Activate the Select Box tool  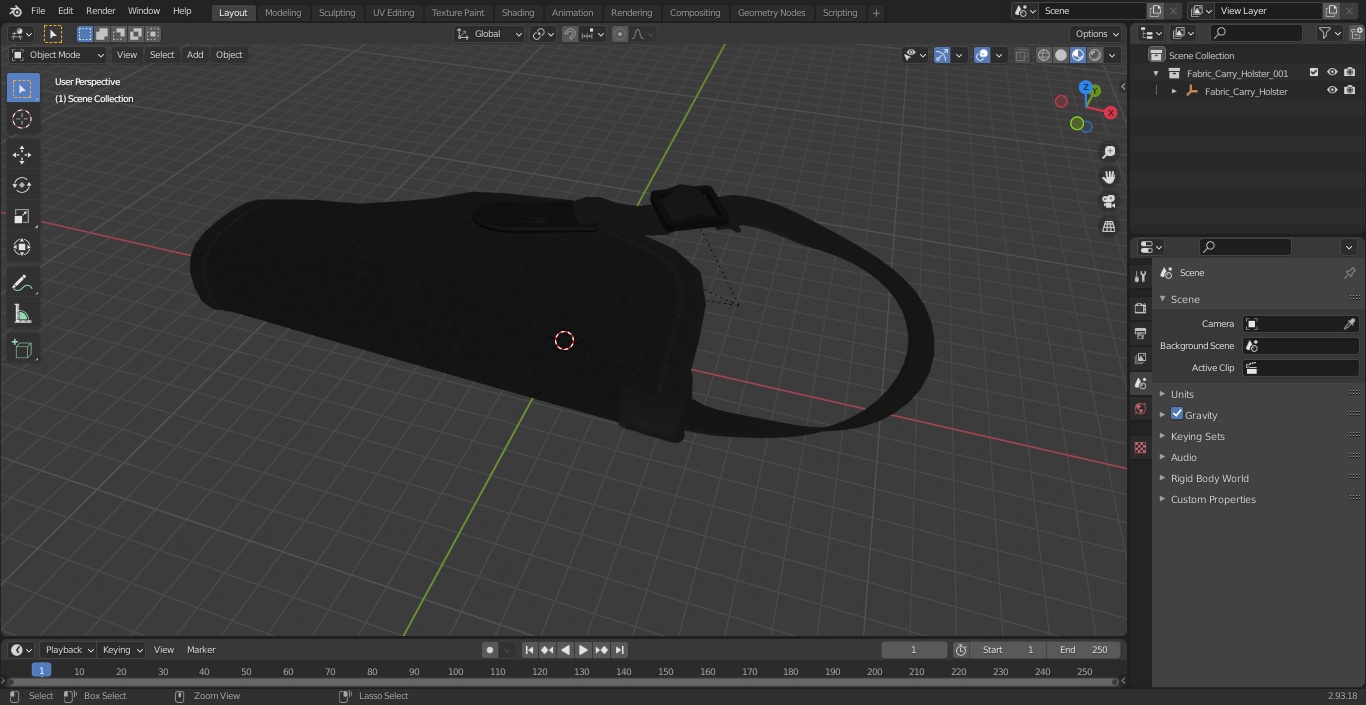click(x=22, y=89)
